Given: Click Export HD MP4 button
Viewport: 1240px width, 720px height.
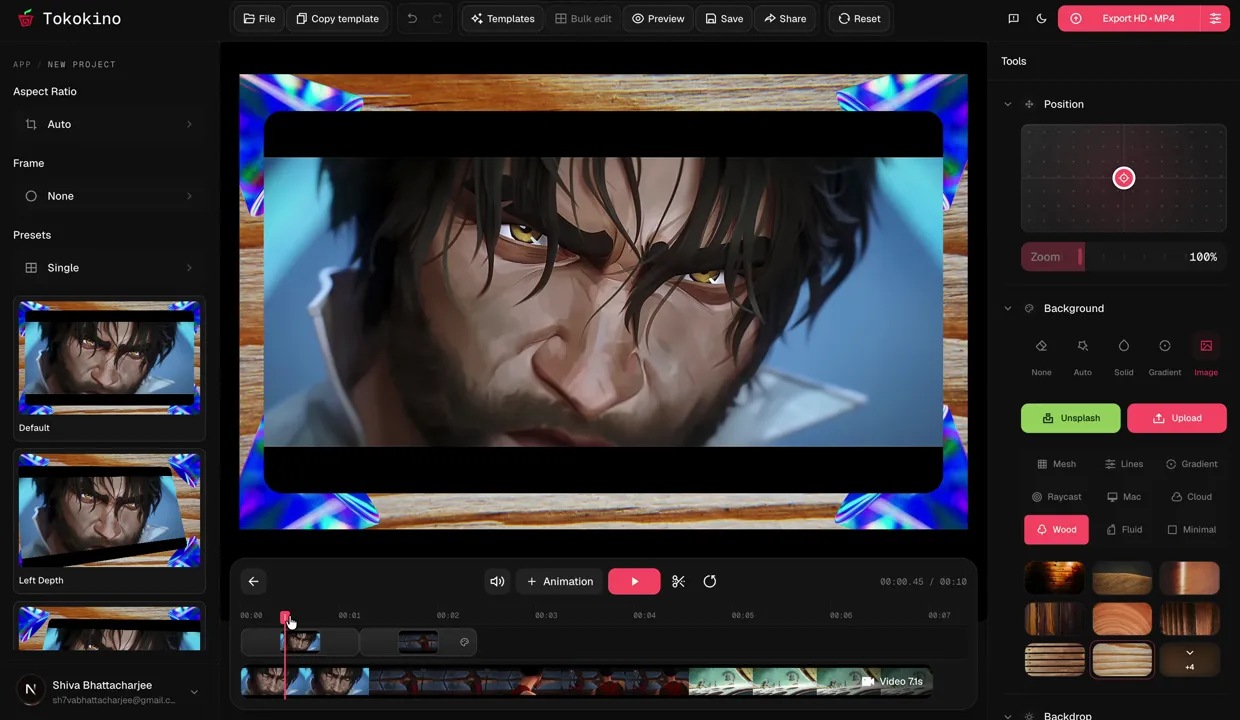Looking at the screenshot, I should coord(1130,18).
